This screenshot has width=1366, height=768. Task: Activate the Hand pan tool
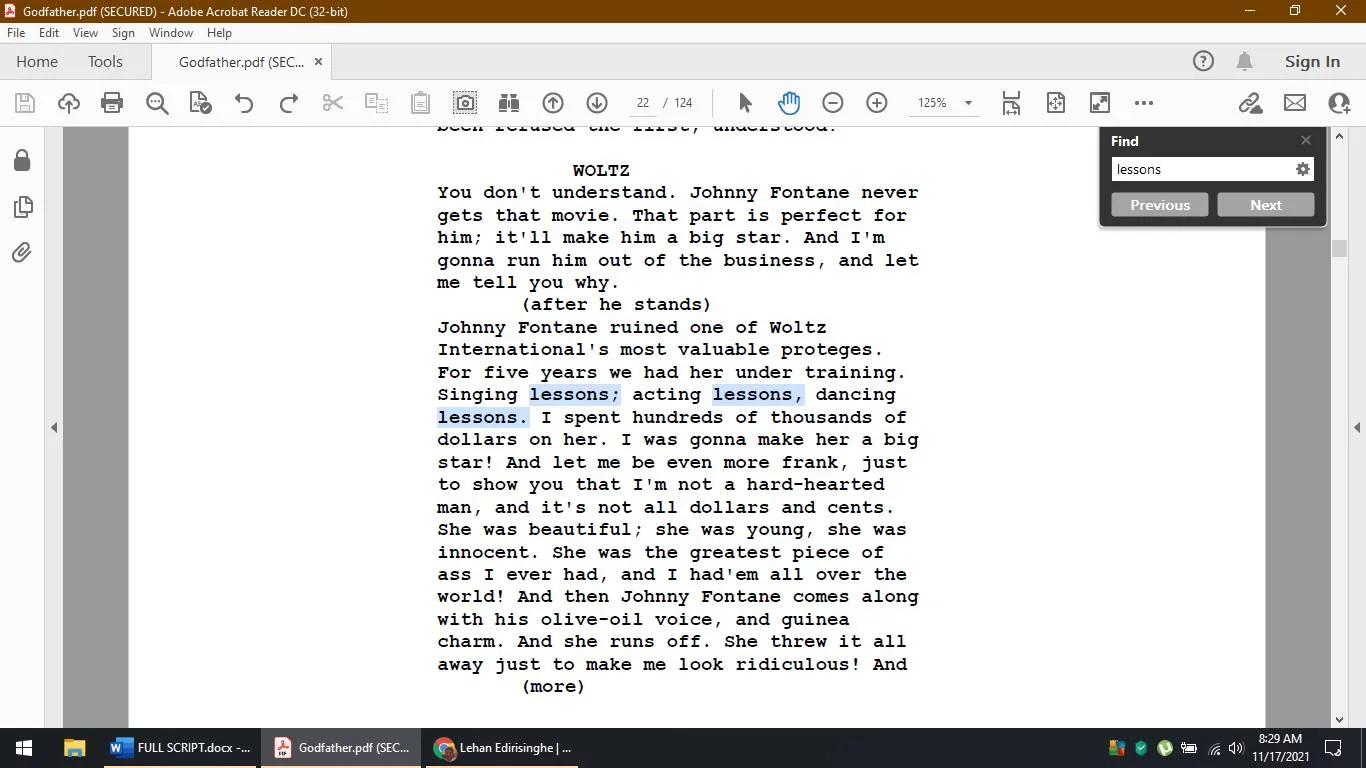[789, 103]
